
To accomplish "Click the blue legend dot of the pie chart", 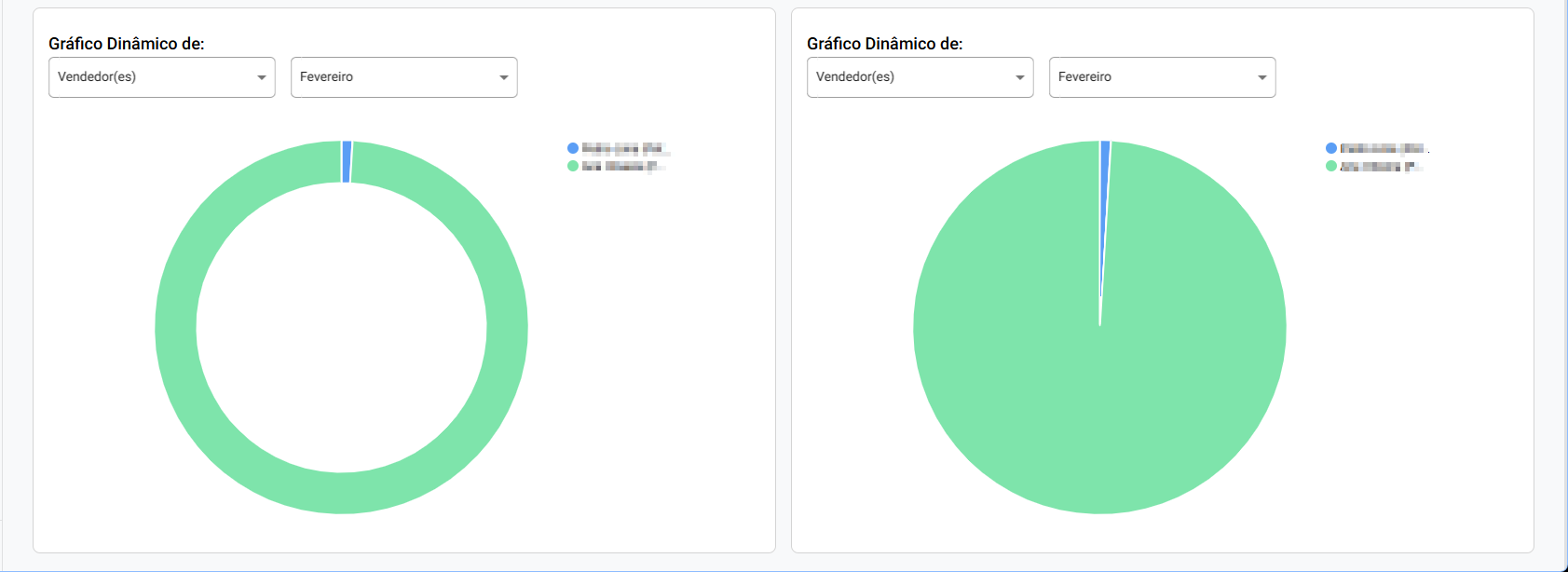I will [x=1331, y=148].
